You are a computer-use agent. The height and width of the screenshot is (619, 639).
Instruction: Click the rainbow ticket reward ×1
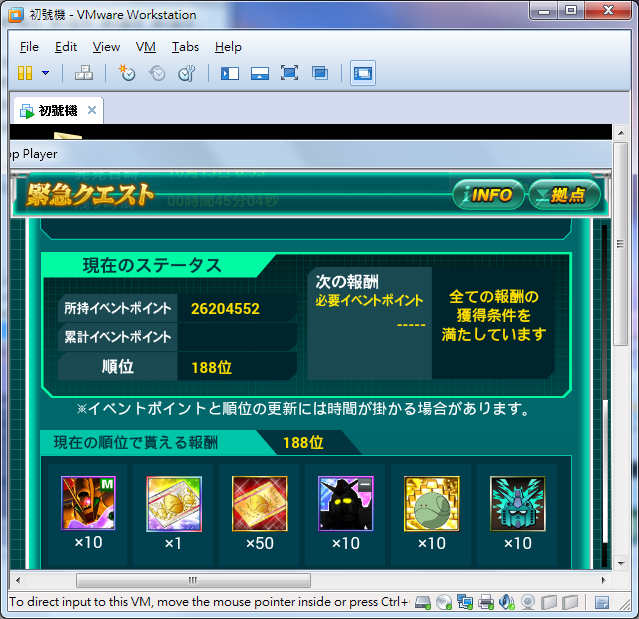pyautogui.click(x=174, y=504)
